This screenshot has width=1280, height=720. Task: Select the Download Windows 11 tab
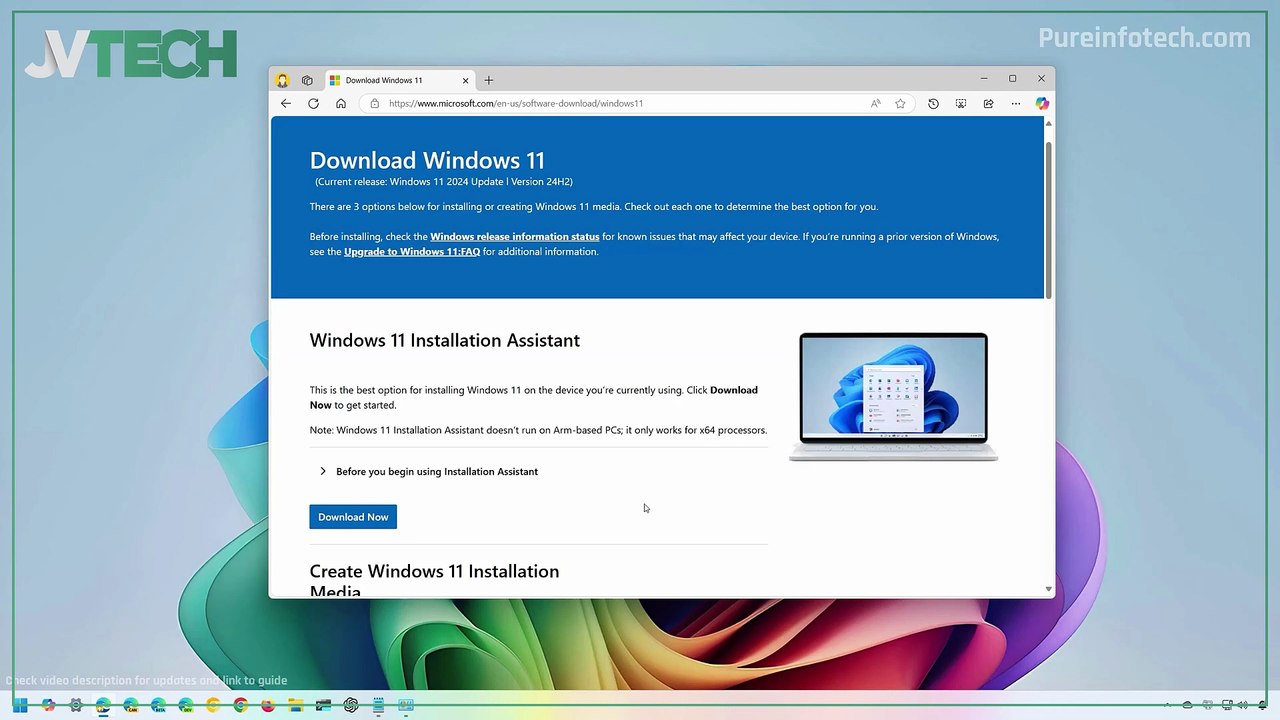(x=400, y=80)
